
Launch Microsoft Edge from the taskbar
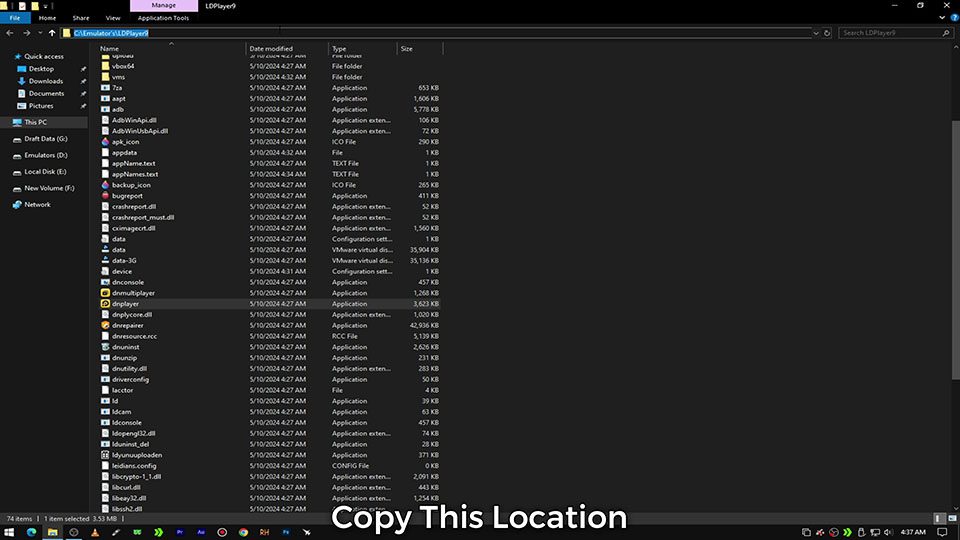point(31,533)
